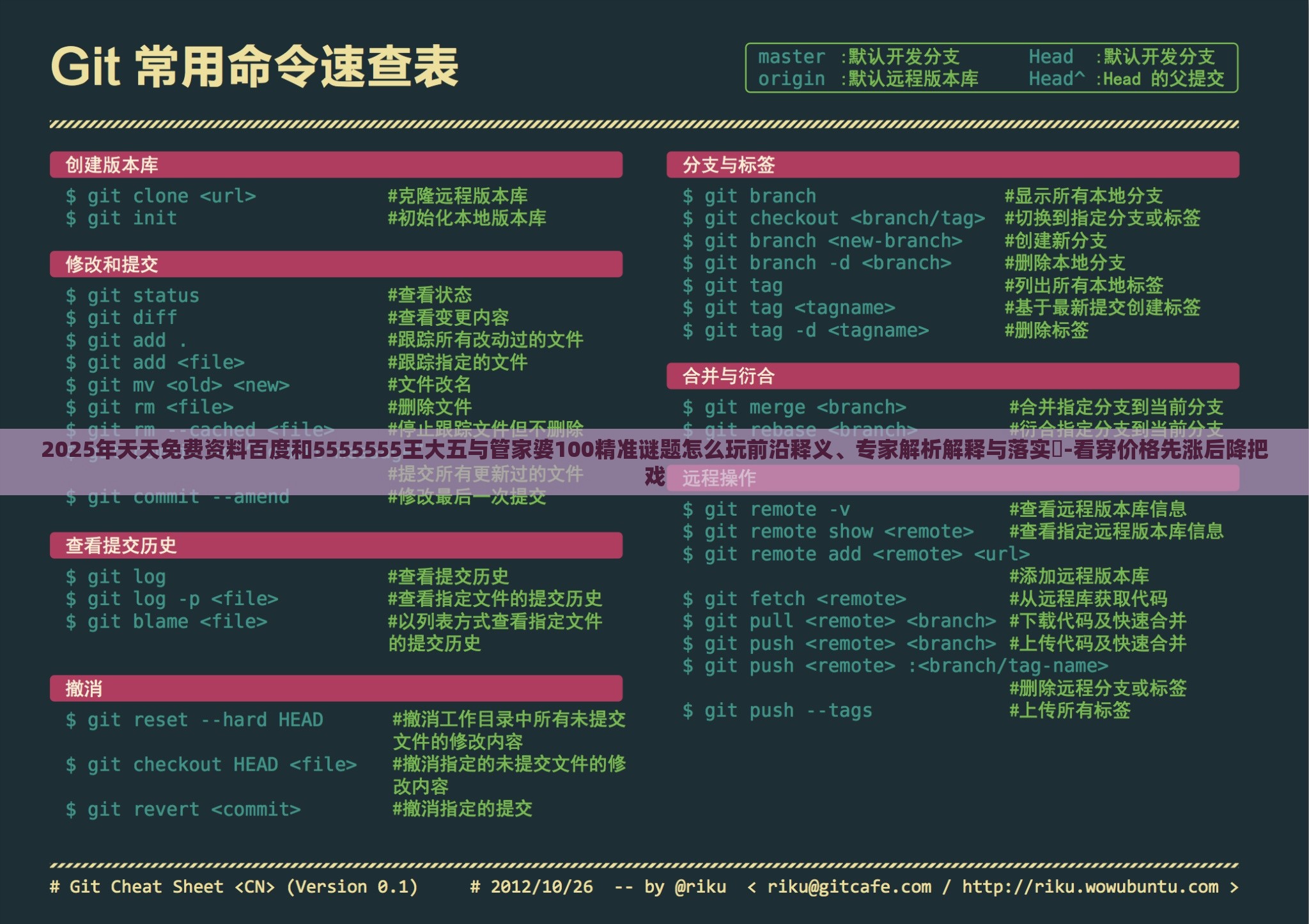Click the "$ git log" command
Image resolution: width=1309 pixels, height=924 pixels.
point(116,578)
